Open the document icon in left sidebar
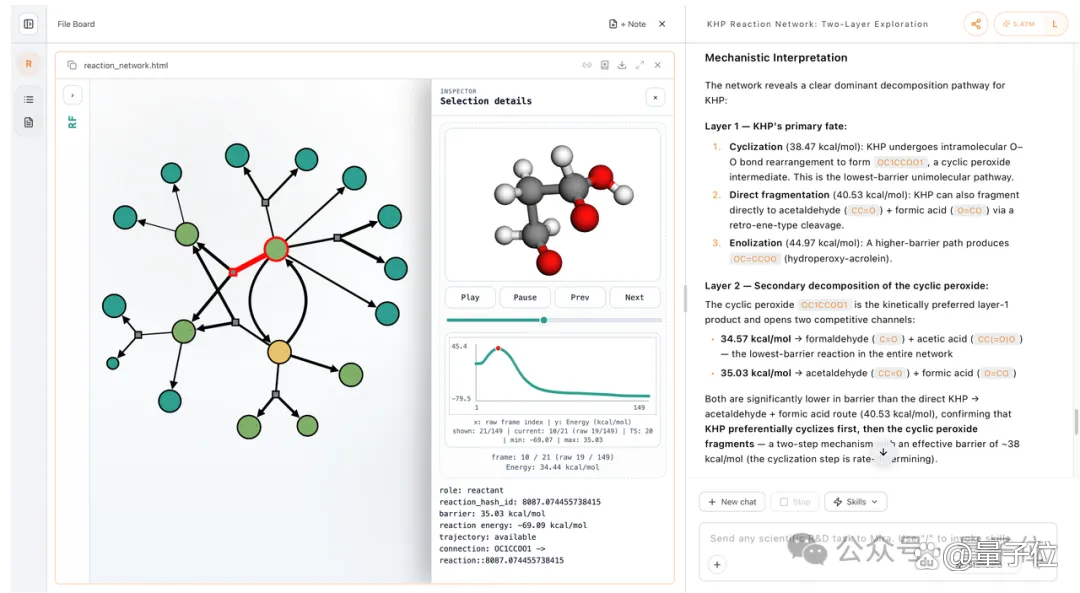 pyautogui.click(x=28, y=122)
